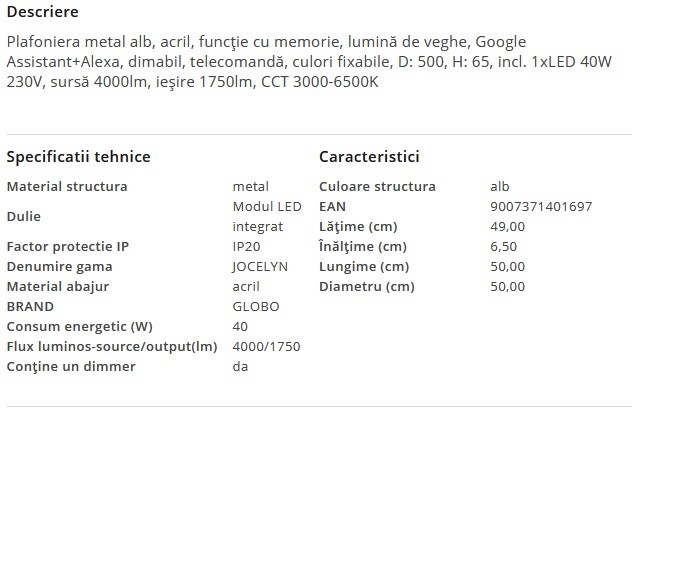Click the Specificatii tehnice heading
This screenshot has height=573, width=697.
coord(79,156)
